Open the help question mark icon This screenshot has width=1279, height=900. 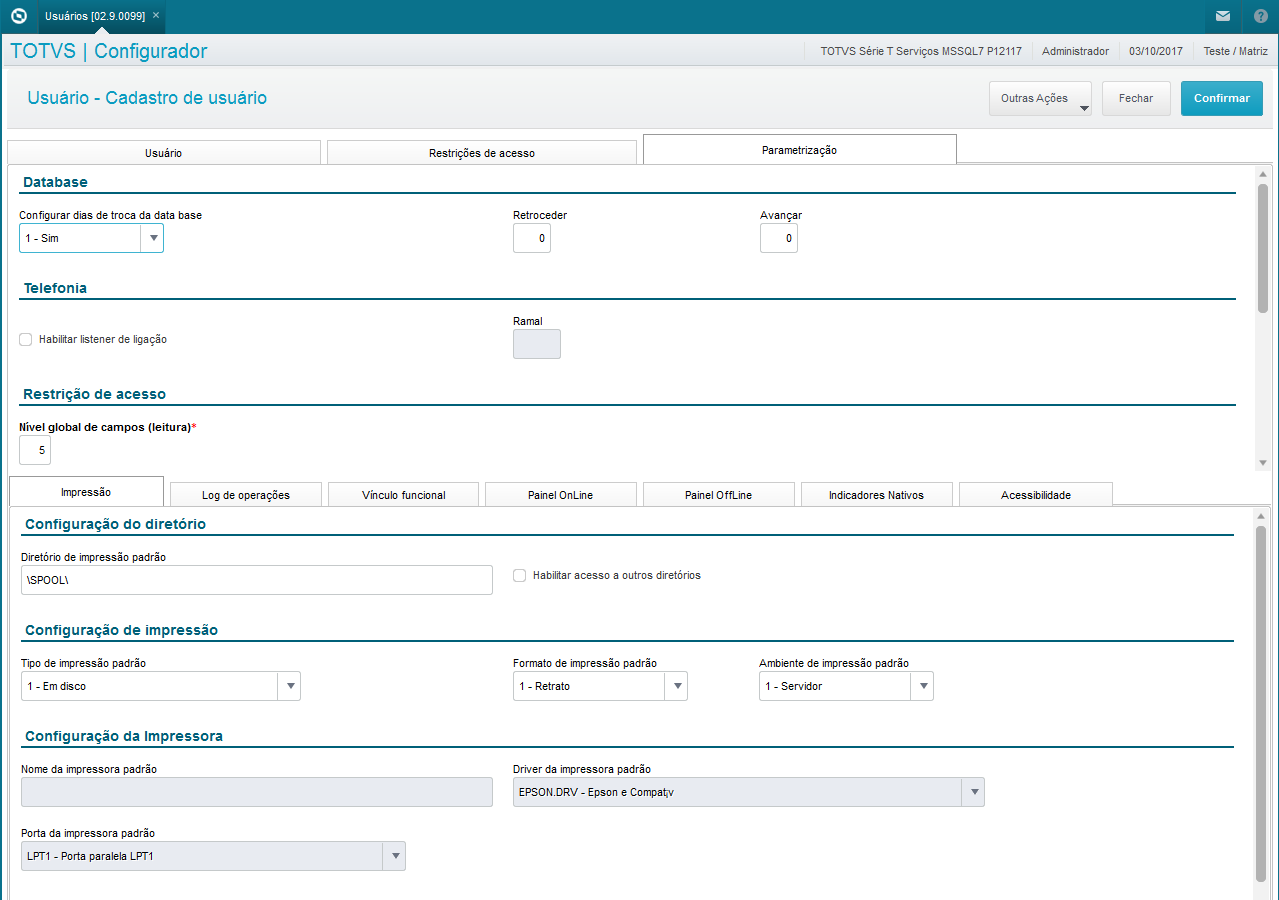[1260, 16]
